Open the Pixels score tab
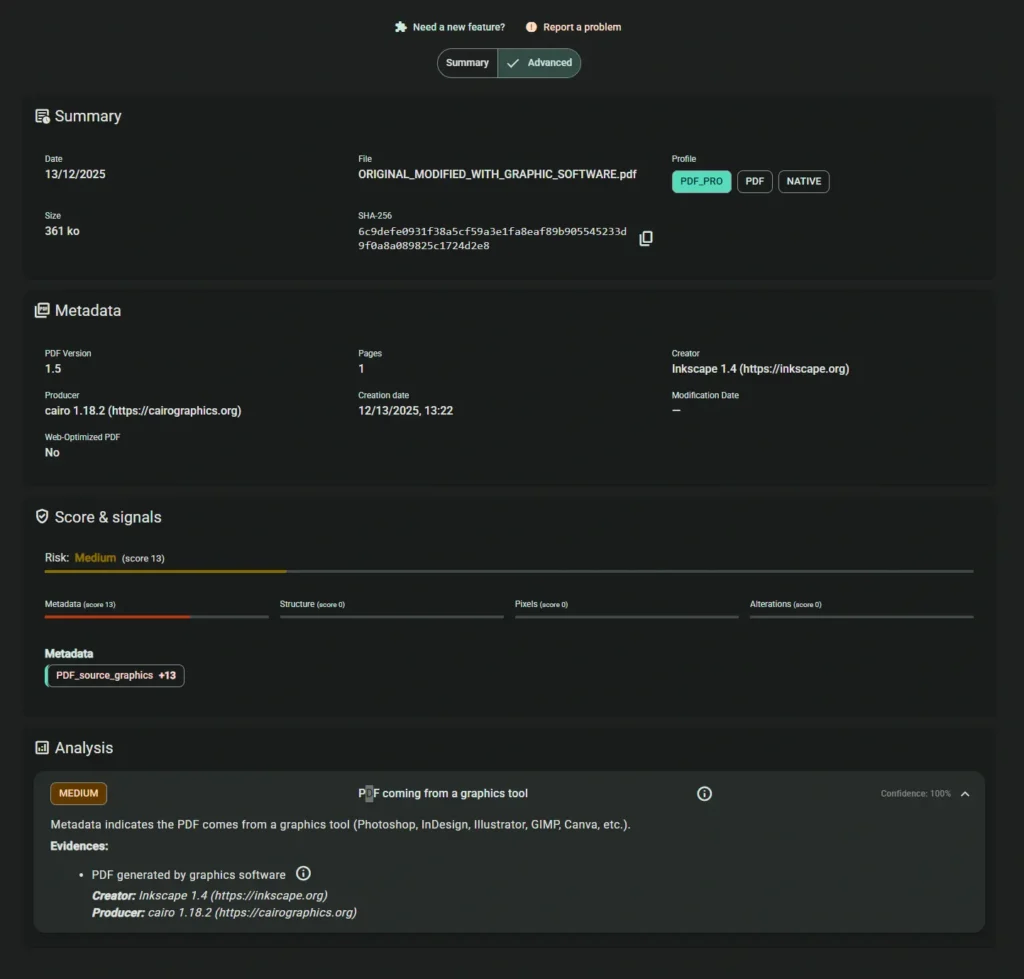Screen dimensions: 1024x979 pyautogui.click(x=541, y=604)
